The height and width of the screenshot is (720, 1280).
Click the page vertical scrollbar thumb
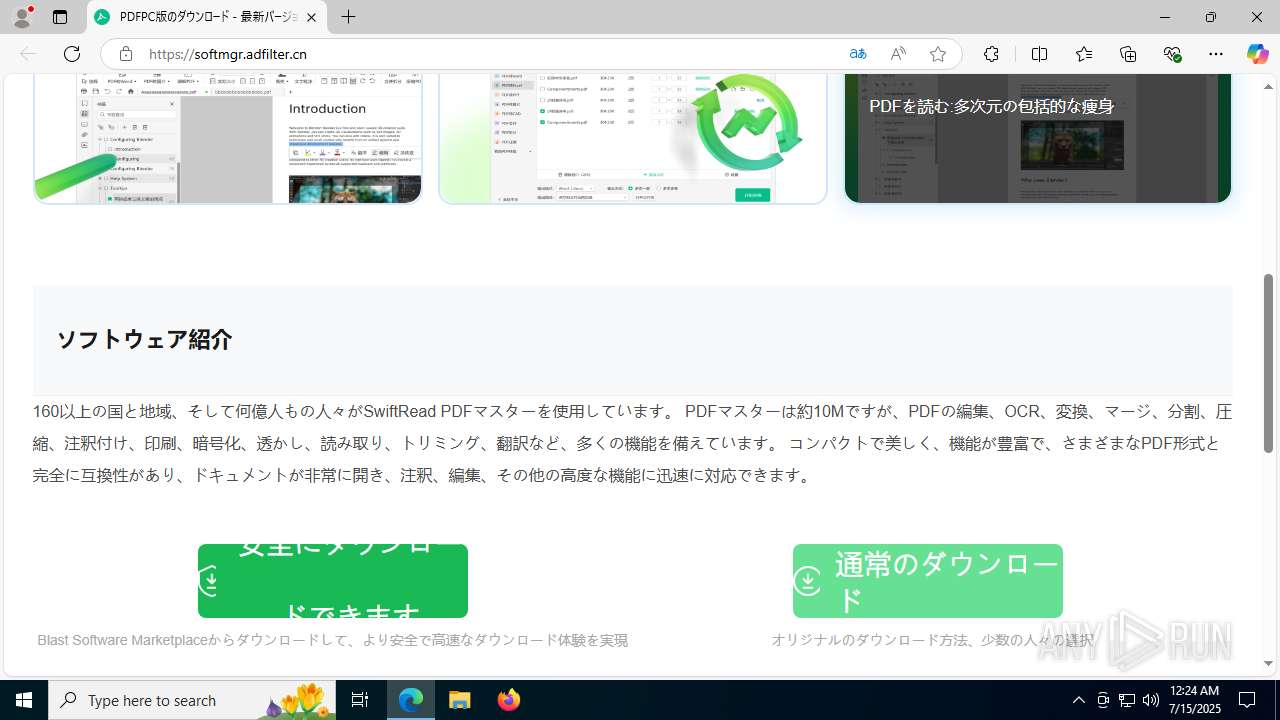pyautogui.click(x=1268, y=363)
